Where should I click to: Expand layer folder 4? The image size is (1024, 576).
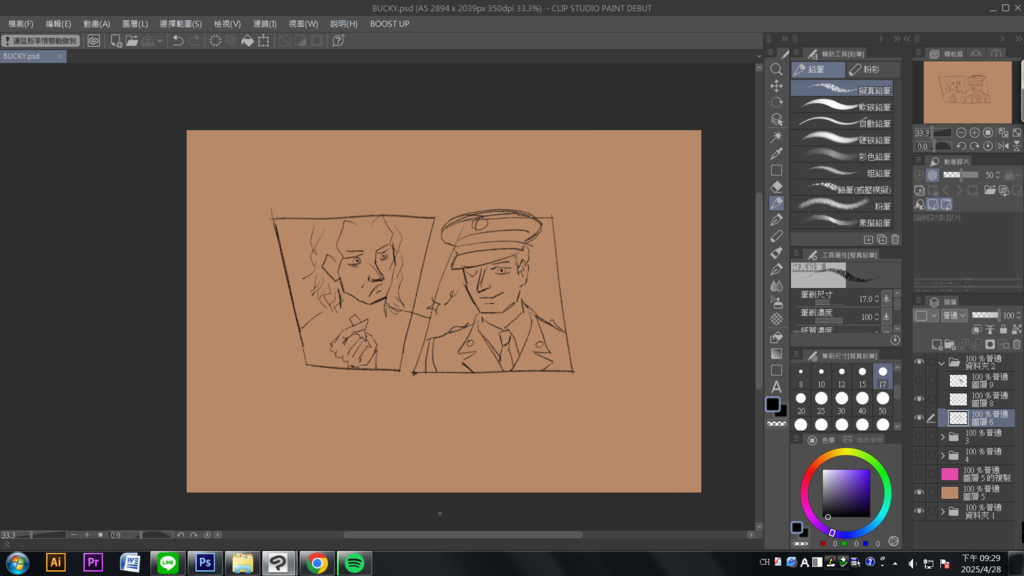tap(942, 455)
